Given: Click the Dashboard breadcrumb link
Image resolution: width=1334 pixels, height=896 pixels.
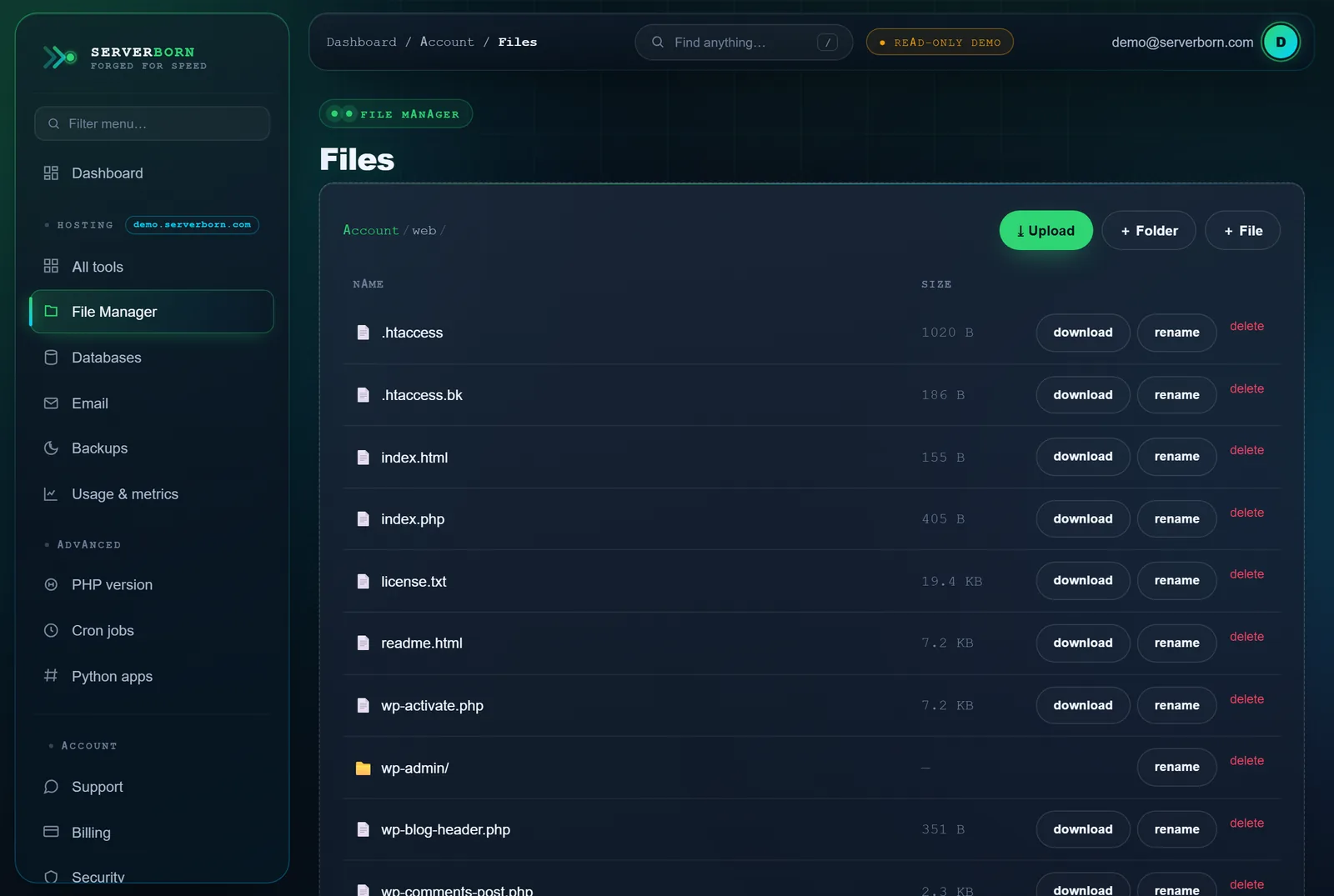Looking at the screenshot, I should [361, 42].
